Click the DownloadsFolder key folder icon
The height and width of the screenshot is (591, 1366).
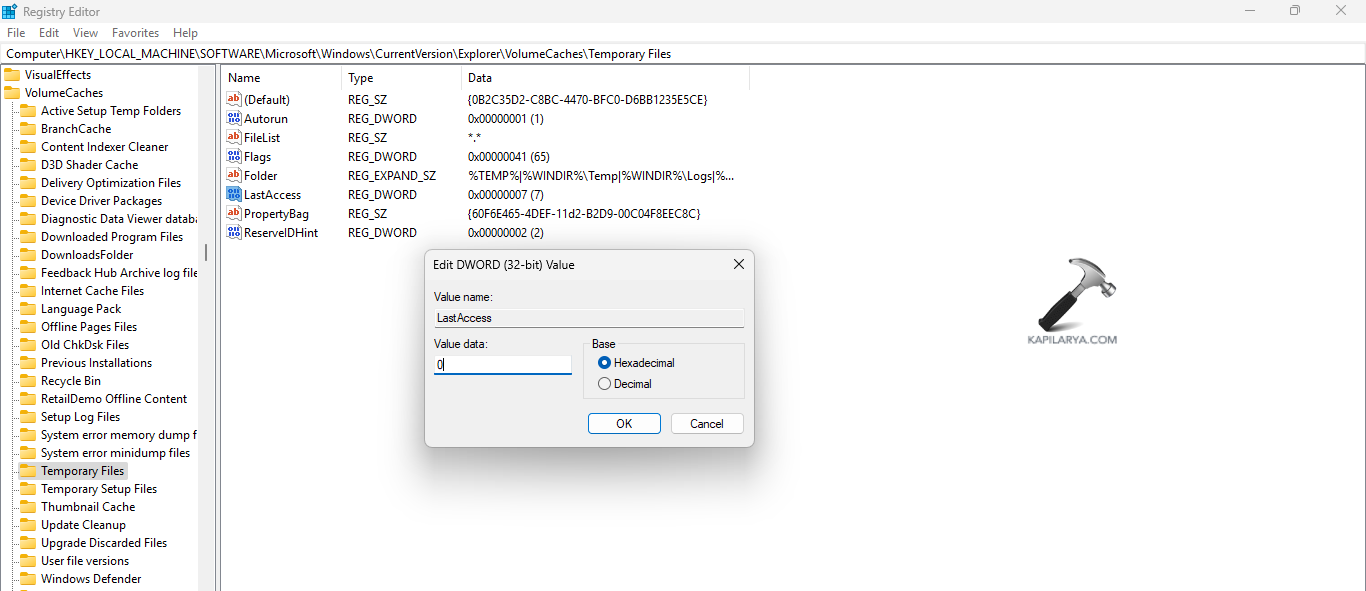28,255
